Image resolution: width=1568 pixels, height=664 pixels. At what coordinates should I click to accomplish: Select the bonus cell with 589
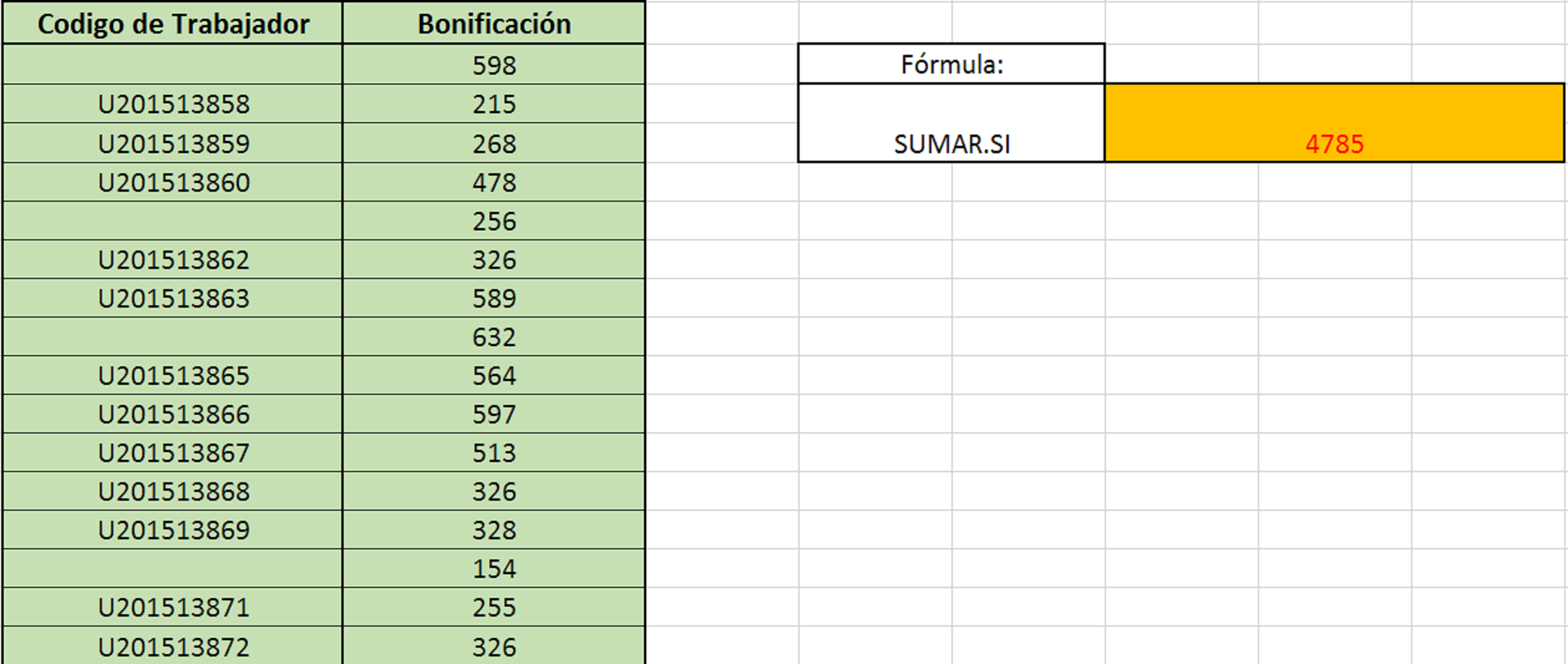pyautogui.click(x=494, y=298)
